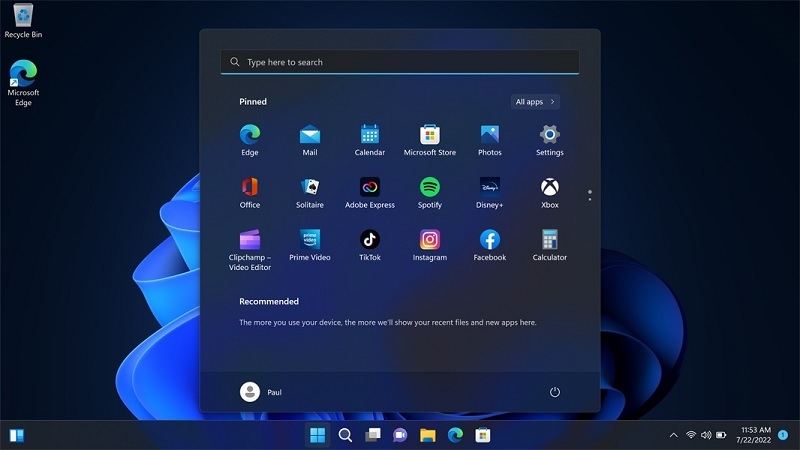Viewport: 800px width, 450px height.
Task: Launch the Calendar app
Action: (369, 140)
